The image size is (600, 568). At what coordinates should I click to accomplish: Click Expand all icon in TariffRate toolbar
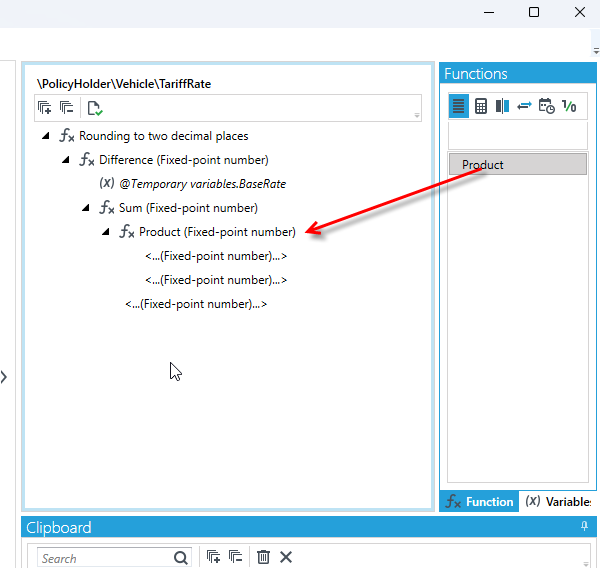tap(45, 108)
